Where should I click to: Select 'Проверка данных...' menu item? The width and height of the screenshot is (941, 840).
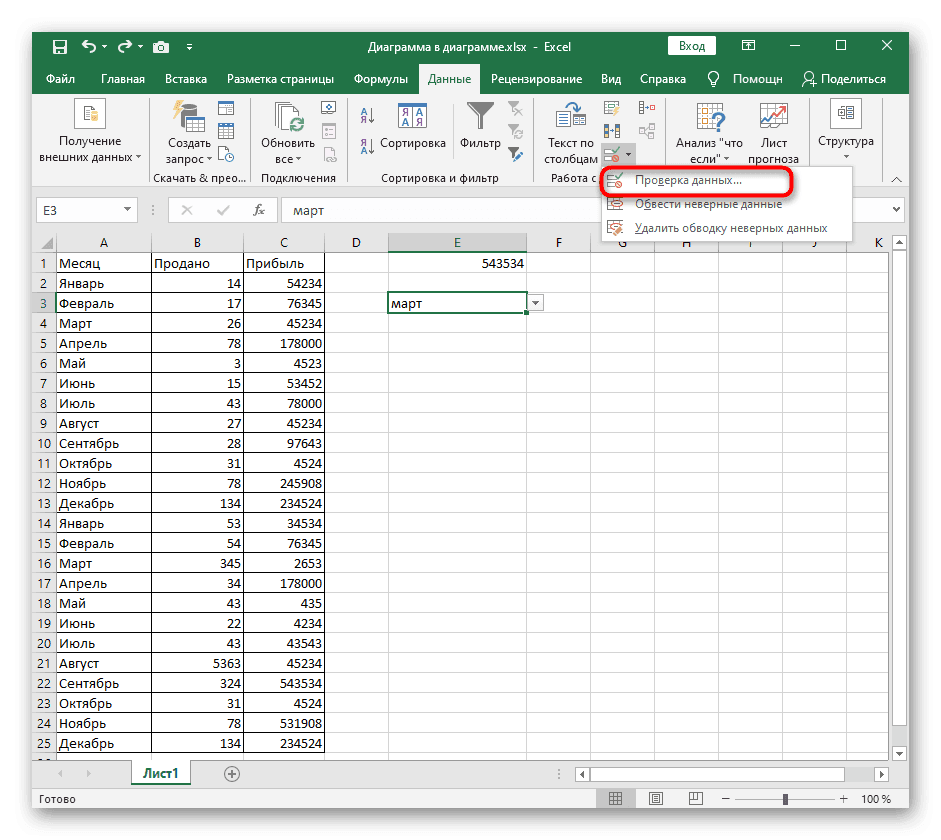pos(688,181)
